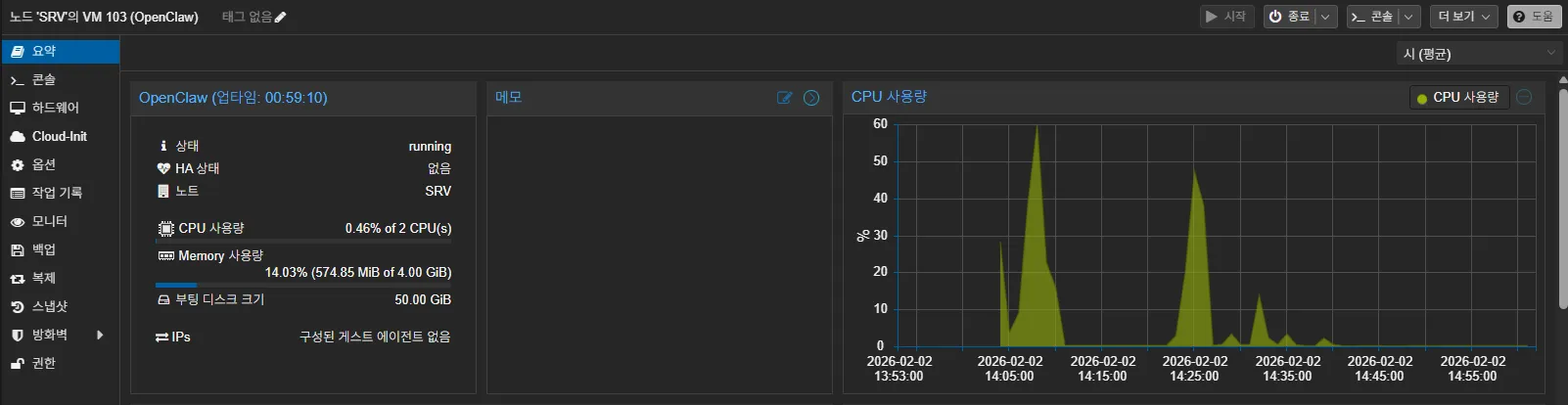Click the 상태 info icon
Viewport: 1568px width, 405px height.
pos(163,146)
